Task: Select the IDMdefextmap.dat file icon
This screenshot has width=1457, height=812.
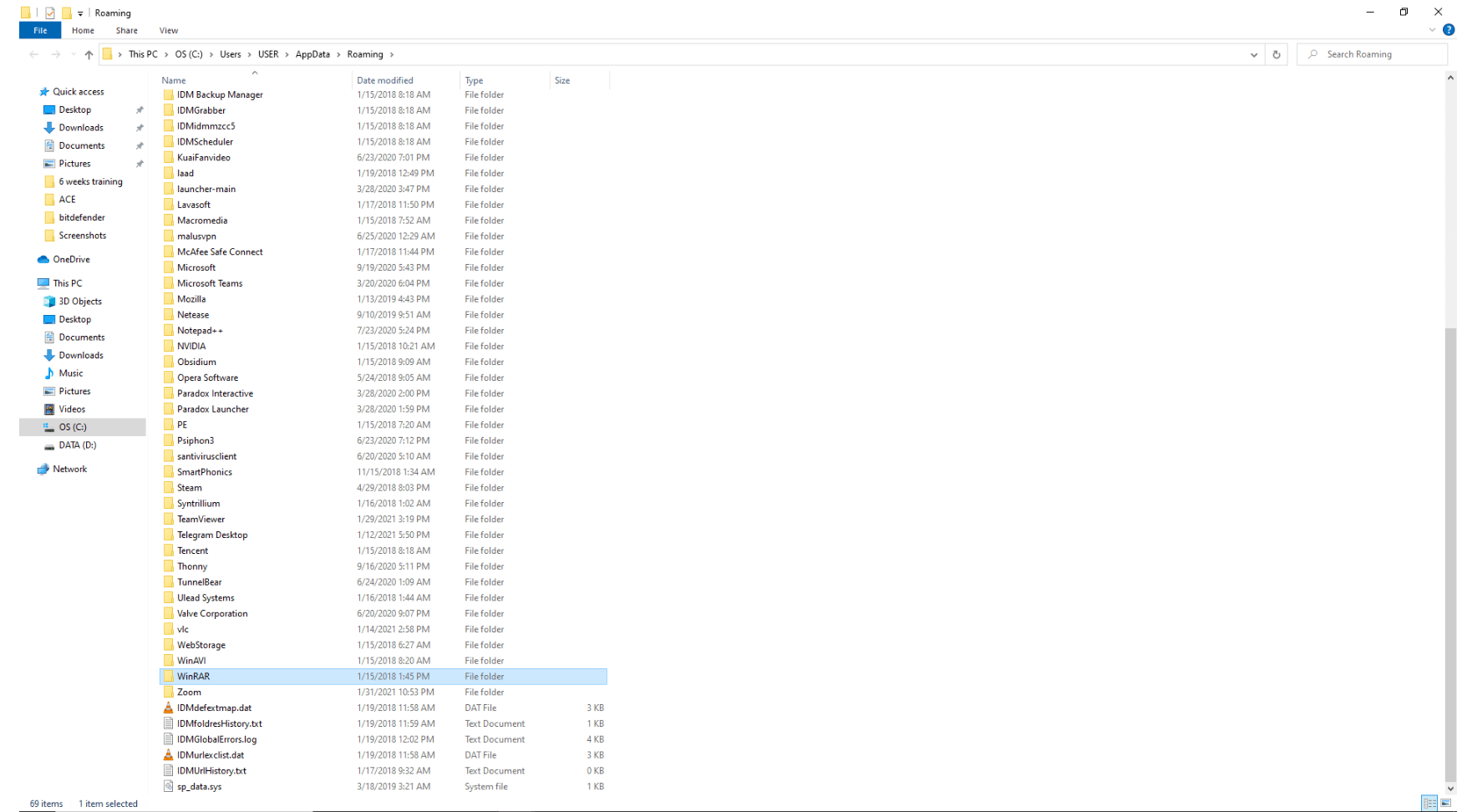Action: pos(168,708)
